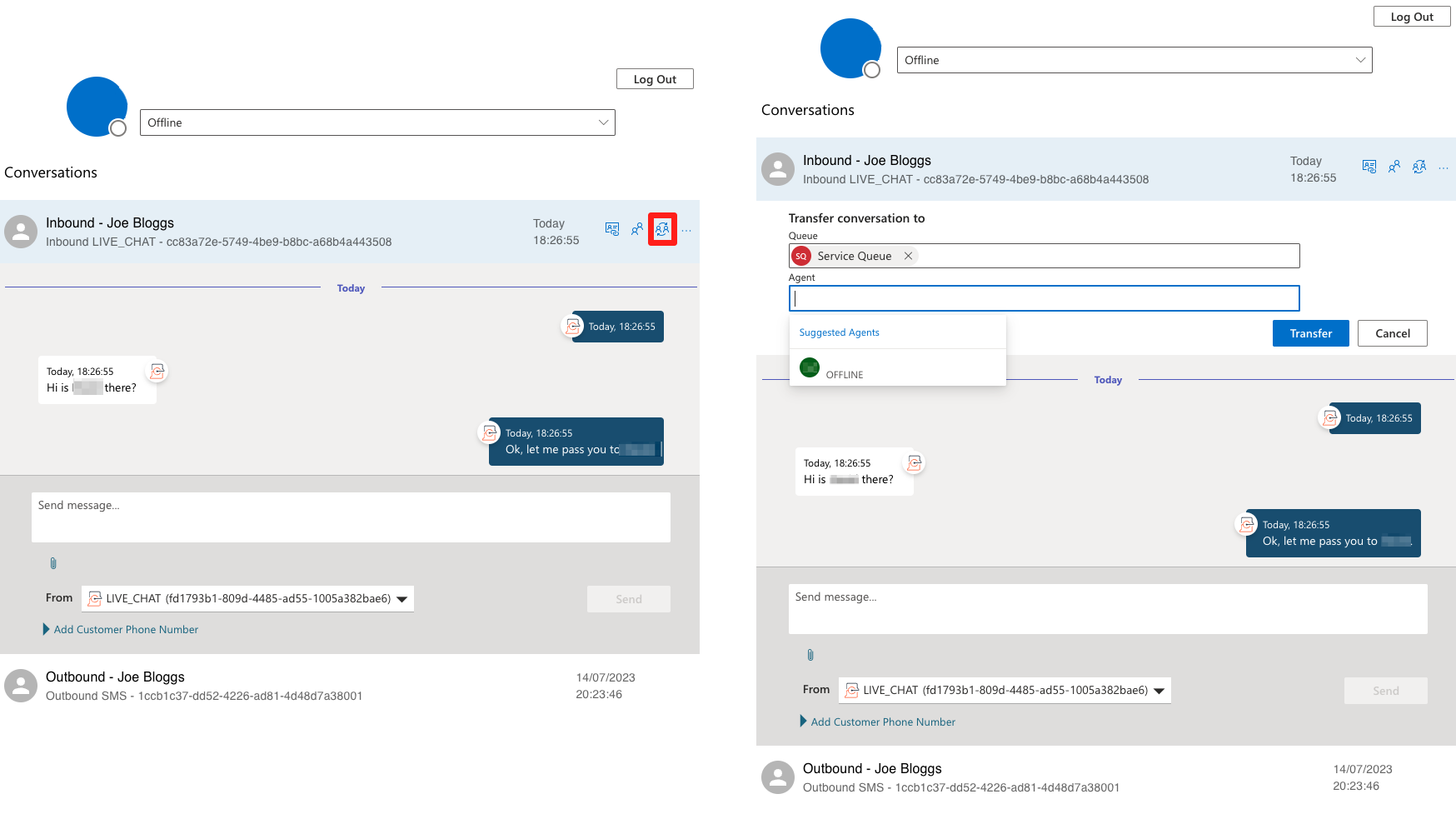
Task: Expand the From LIVE_CHAT channel dropdown
Action: coord(402,598)
